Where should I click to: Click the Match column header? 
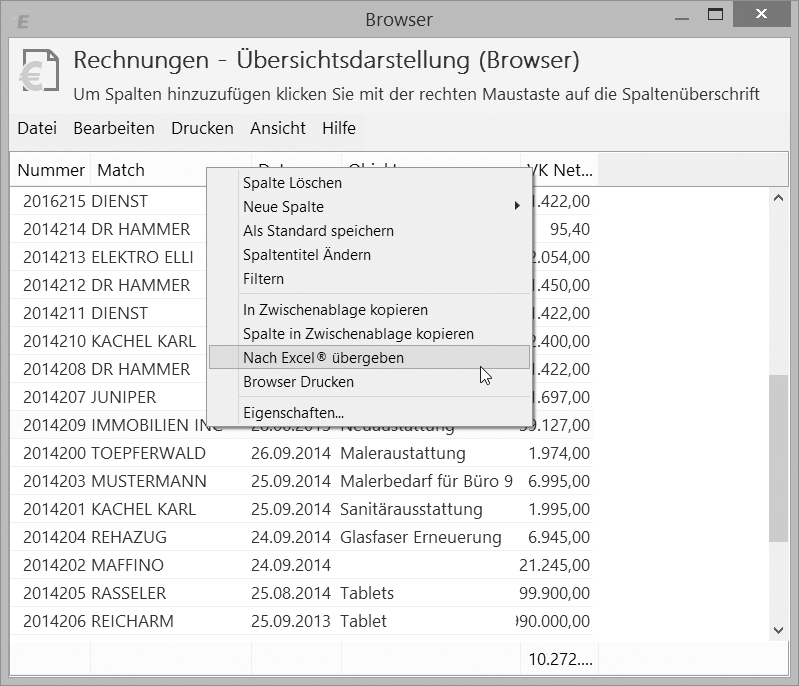point(121,170)
